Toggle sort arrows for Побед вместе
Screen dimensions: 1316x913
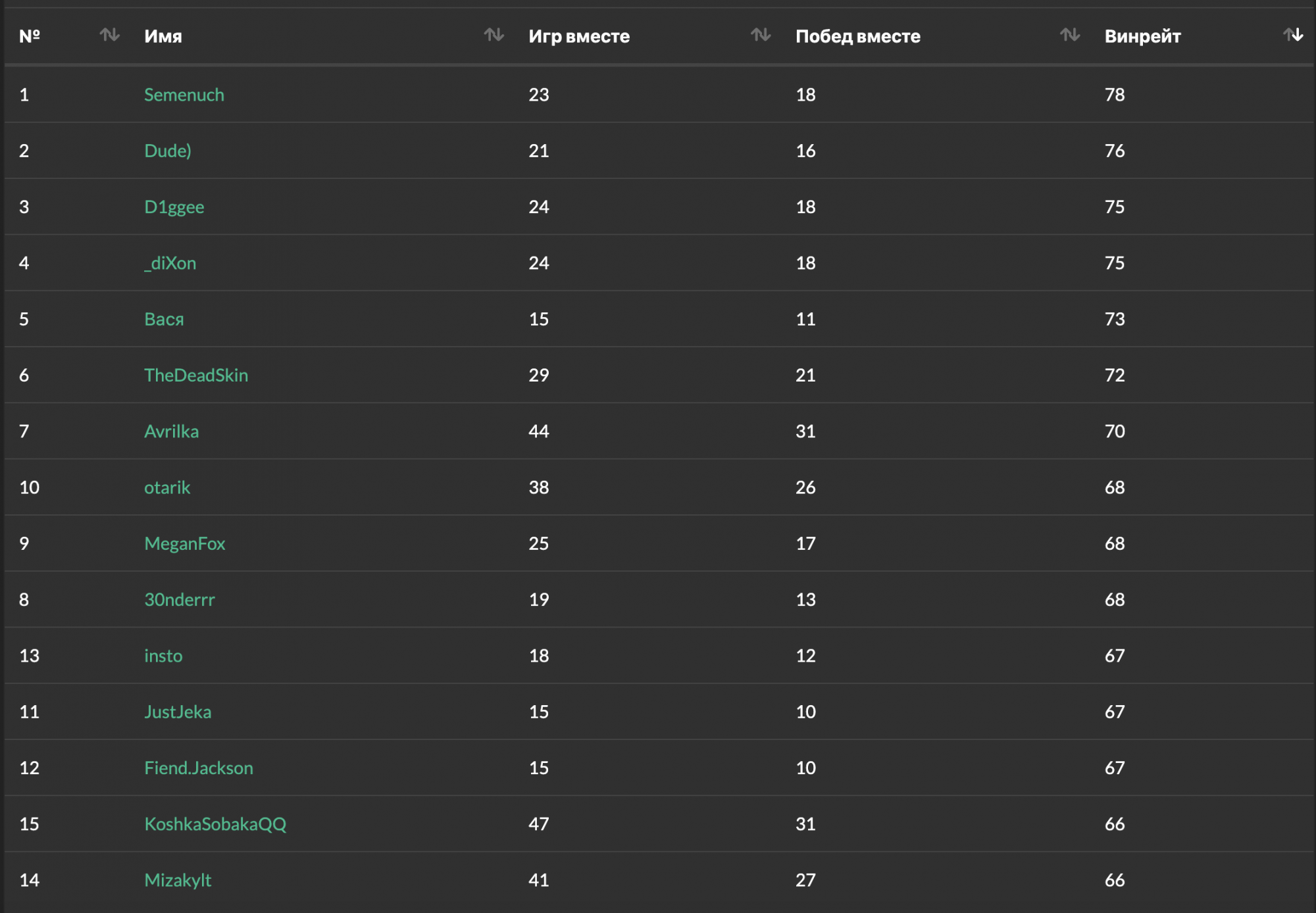(1069, 35)
